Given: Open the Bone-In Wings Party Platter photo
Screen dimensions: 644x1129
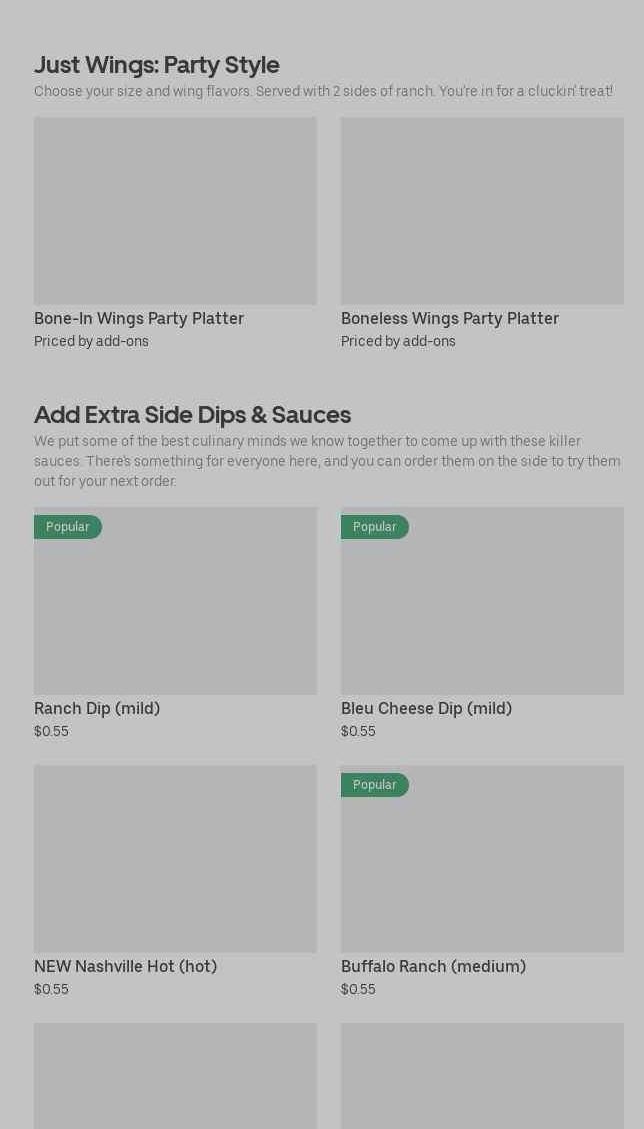Looking at the screenshot, I should (x=175, y=210).
